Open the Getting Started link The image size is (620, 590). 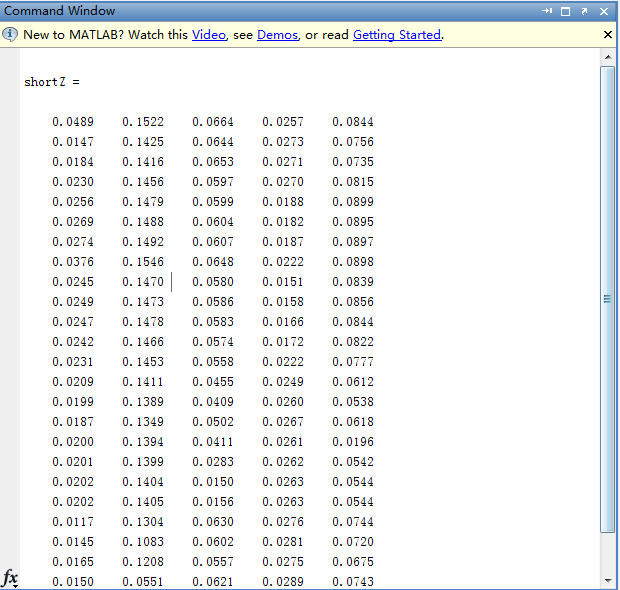(x=397, y=35)
